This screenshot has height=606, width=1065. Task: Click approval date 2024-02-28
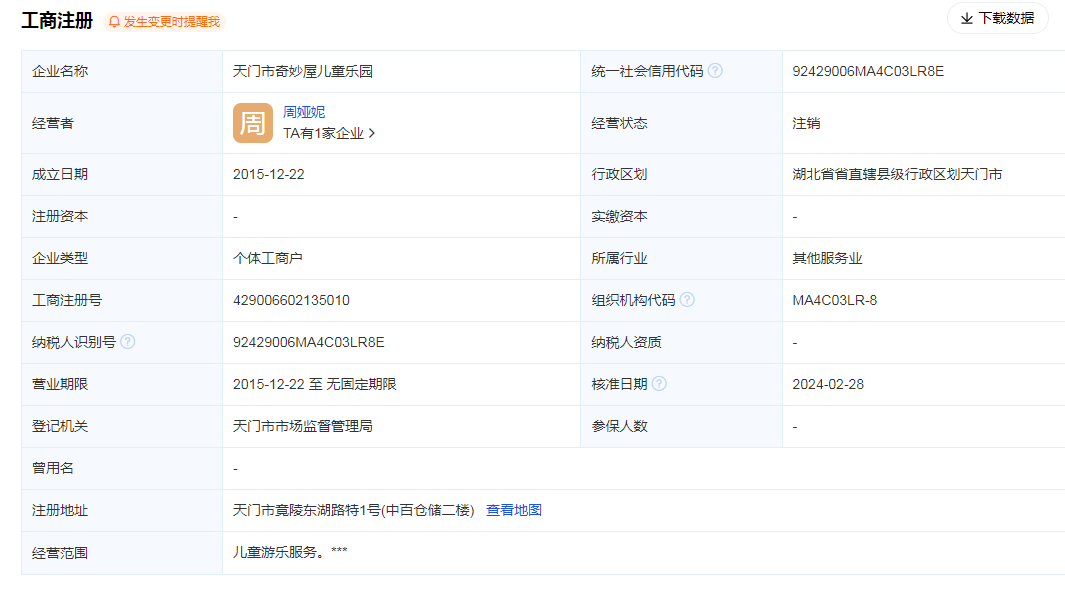827,384
